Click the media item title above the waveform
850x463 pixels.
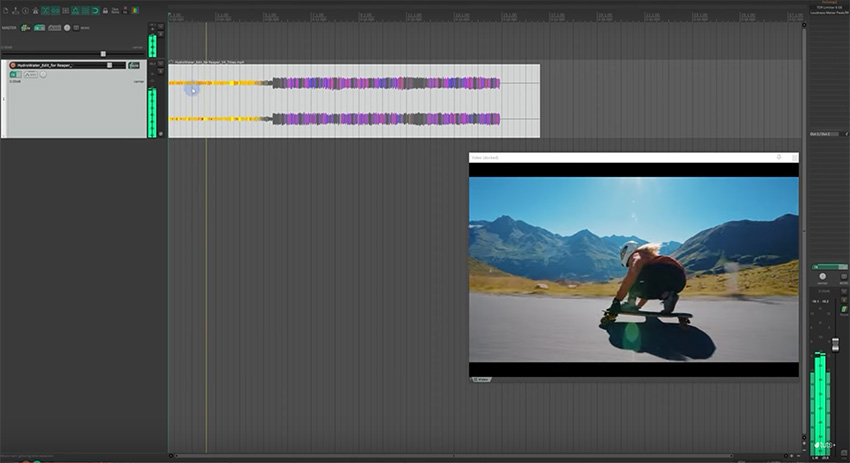coord(209,62)
